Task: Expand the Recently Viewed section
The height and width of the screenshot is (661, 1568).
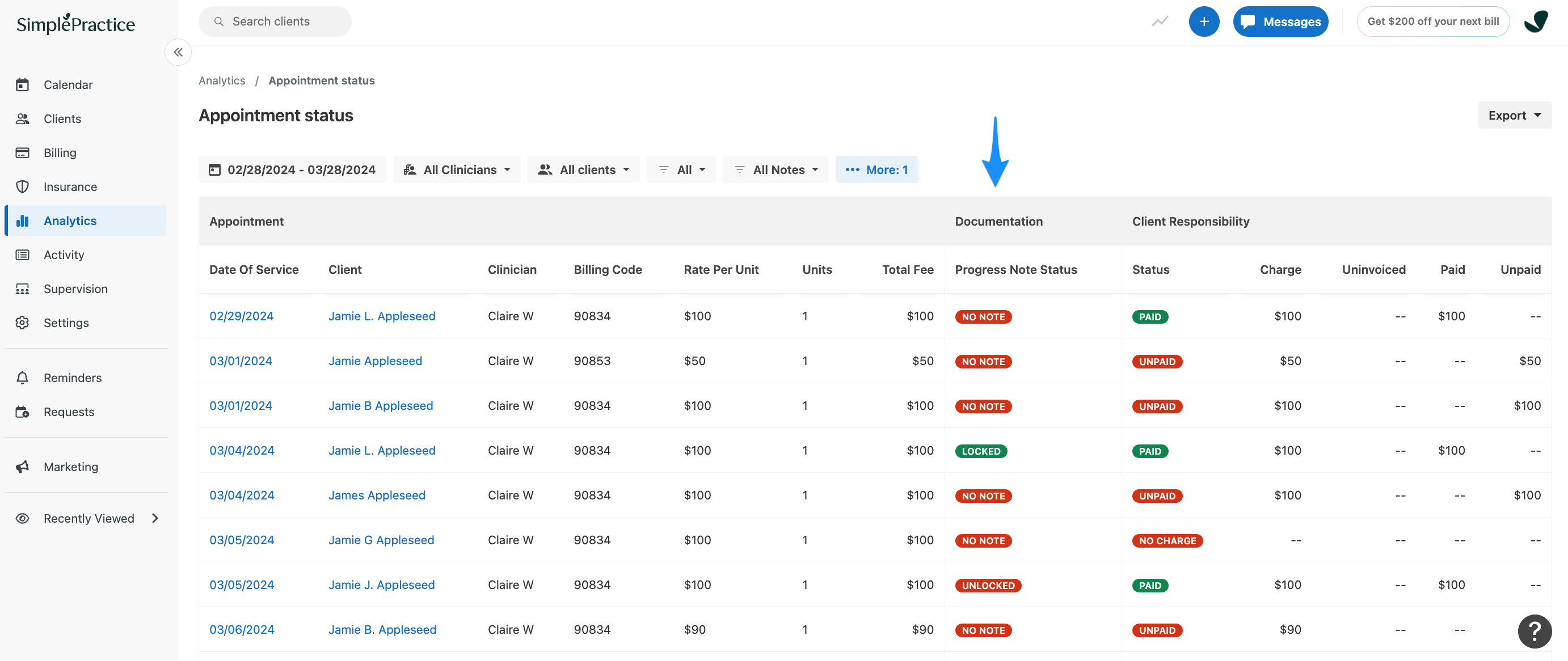Action: coord(155,518)
